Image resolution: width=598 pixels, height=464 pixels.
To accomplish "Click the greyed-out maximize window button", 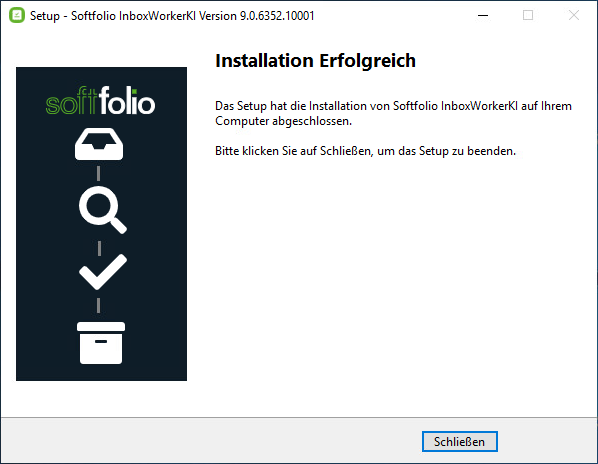I will (x=528, y=15).
